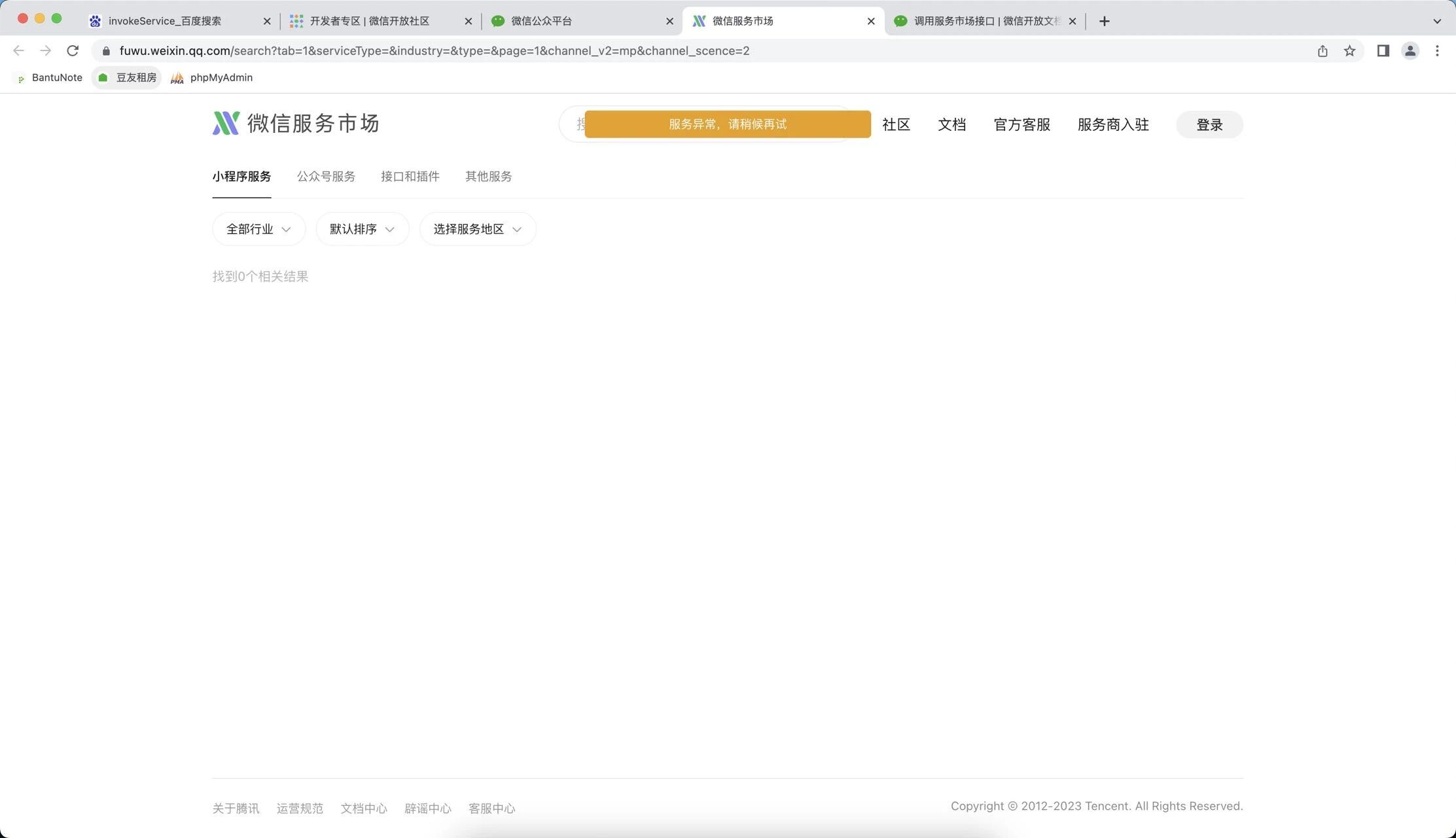Expand the 全部行业 industry dropdown
The width and height of the screenshot is (1456, 838).
(258, 229)
